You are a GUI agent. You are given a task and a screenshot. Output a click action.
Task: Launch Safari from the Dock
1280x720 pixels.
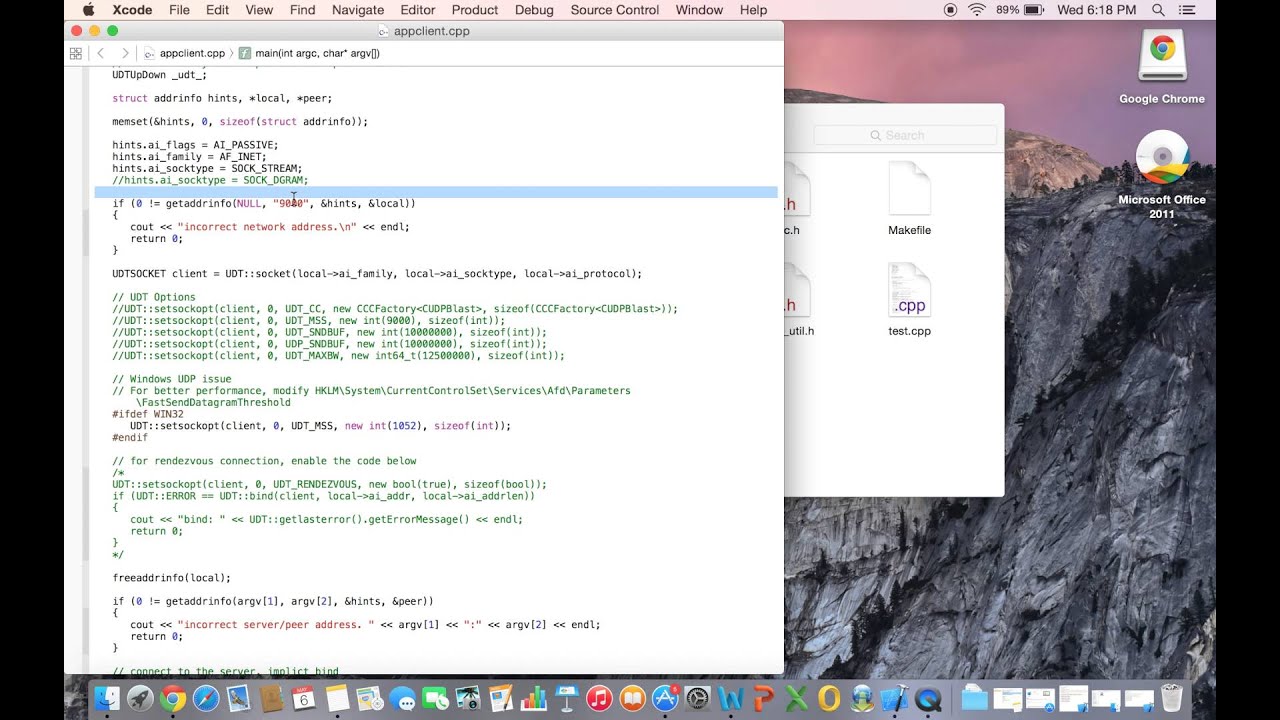(206, 698)
